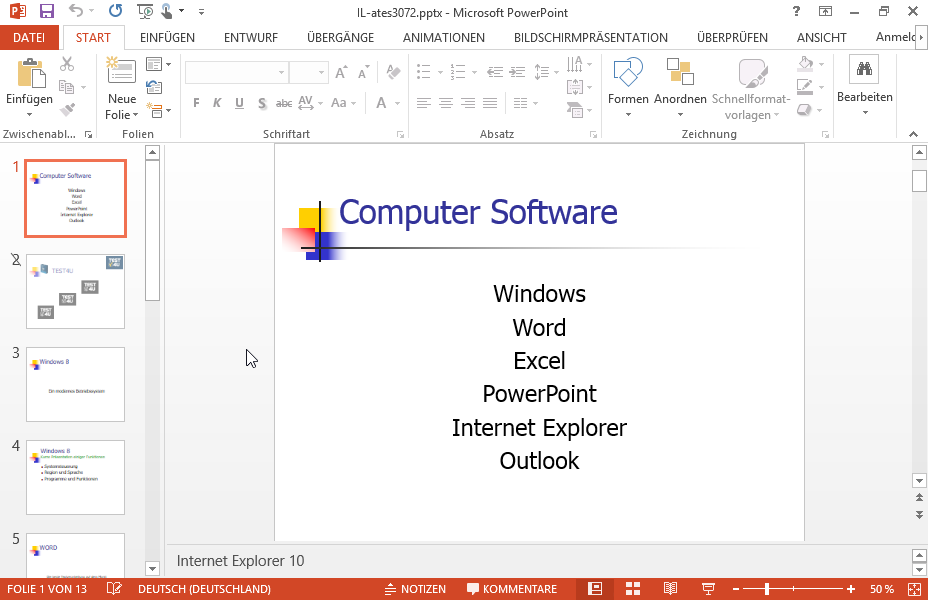Image resolution: width=928 pixels, height=600 pixels.
Task: Click the zoom slider handle
Action: 767,589
